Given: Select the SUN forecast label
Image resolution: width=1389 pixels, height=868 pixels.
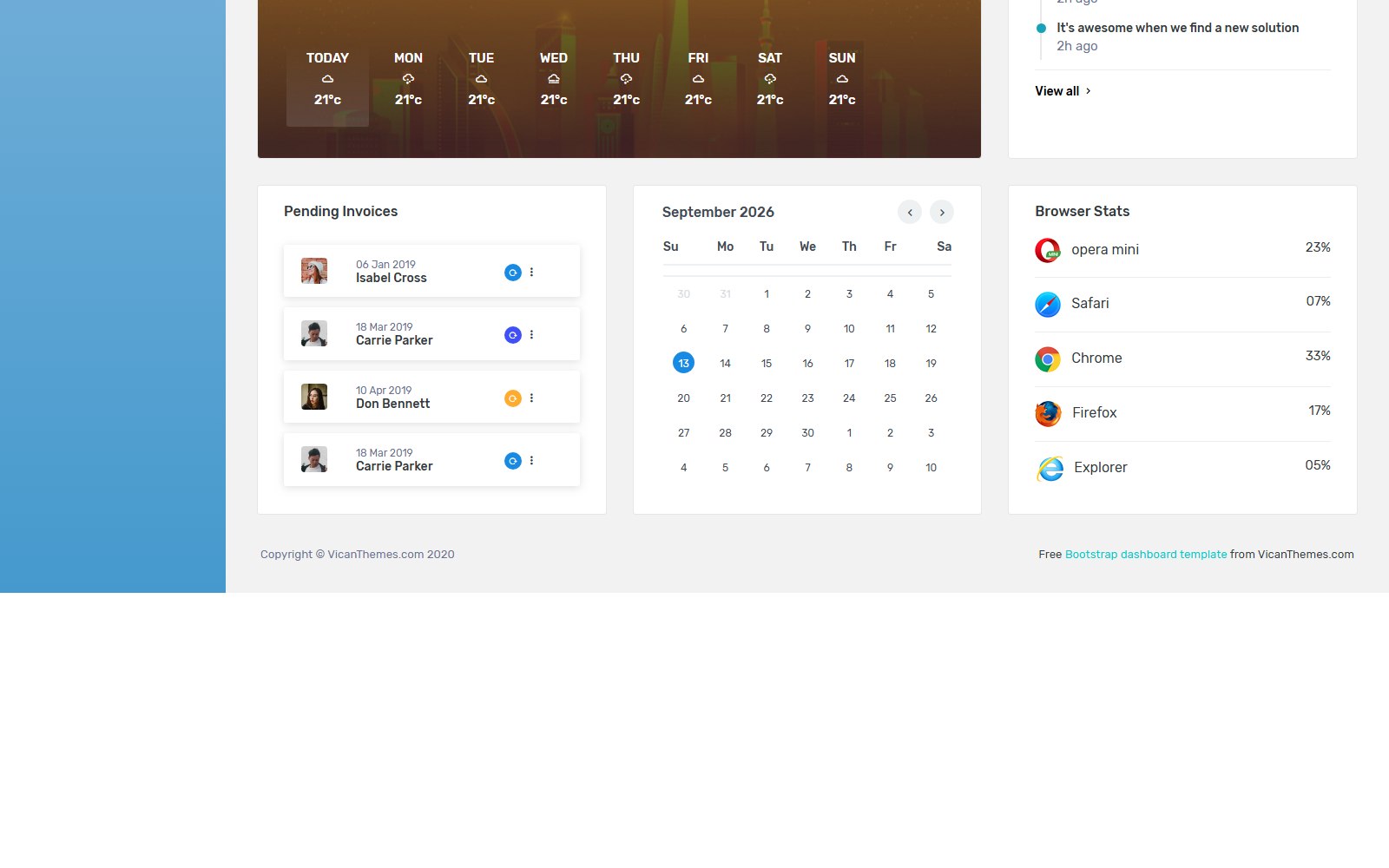Looking at the screenshot, I should coord(842,58).
